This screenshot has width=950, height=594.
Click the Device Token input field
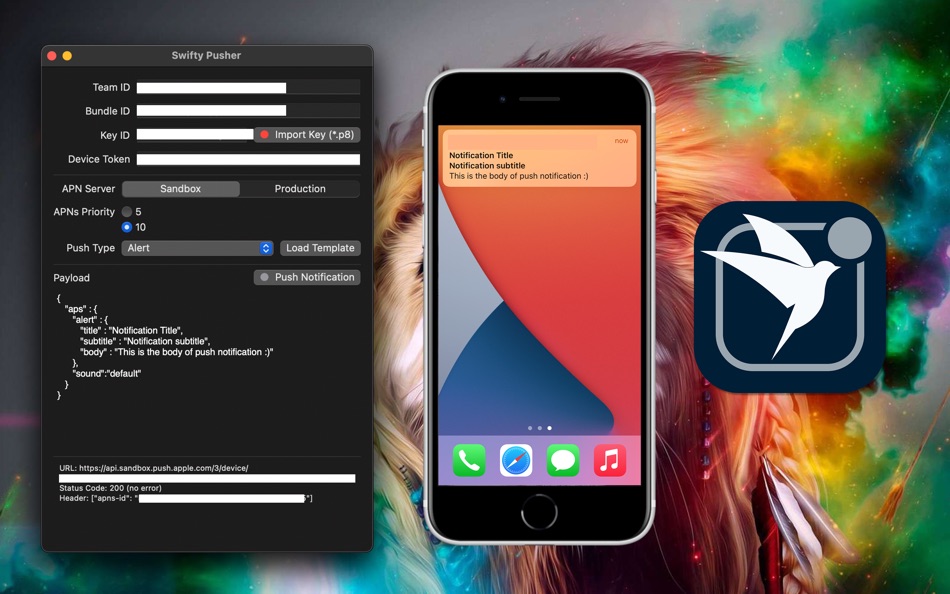(x=248, y=159)
